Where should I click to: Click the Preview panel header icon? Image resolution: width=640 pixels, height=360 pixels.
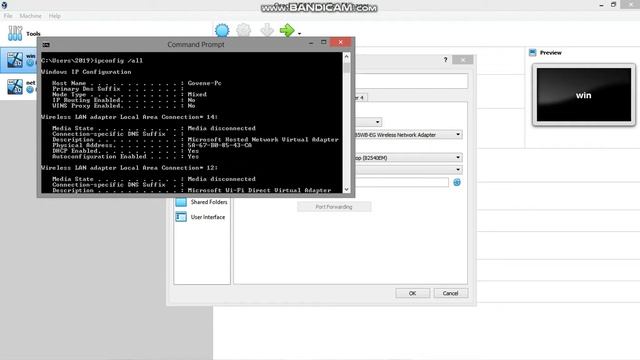[533, 53]
